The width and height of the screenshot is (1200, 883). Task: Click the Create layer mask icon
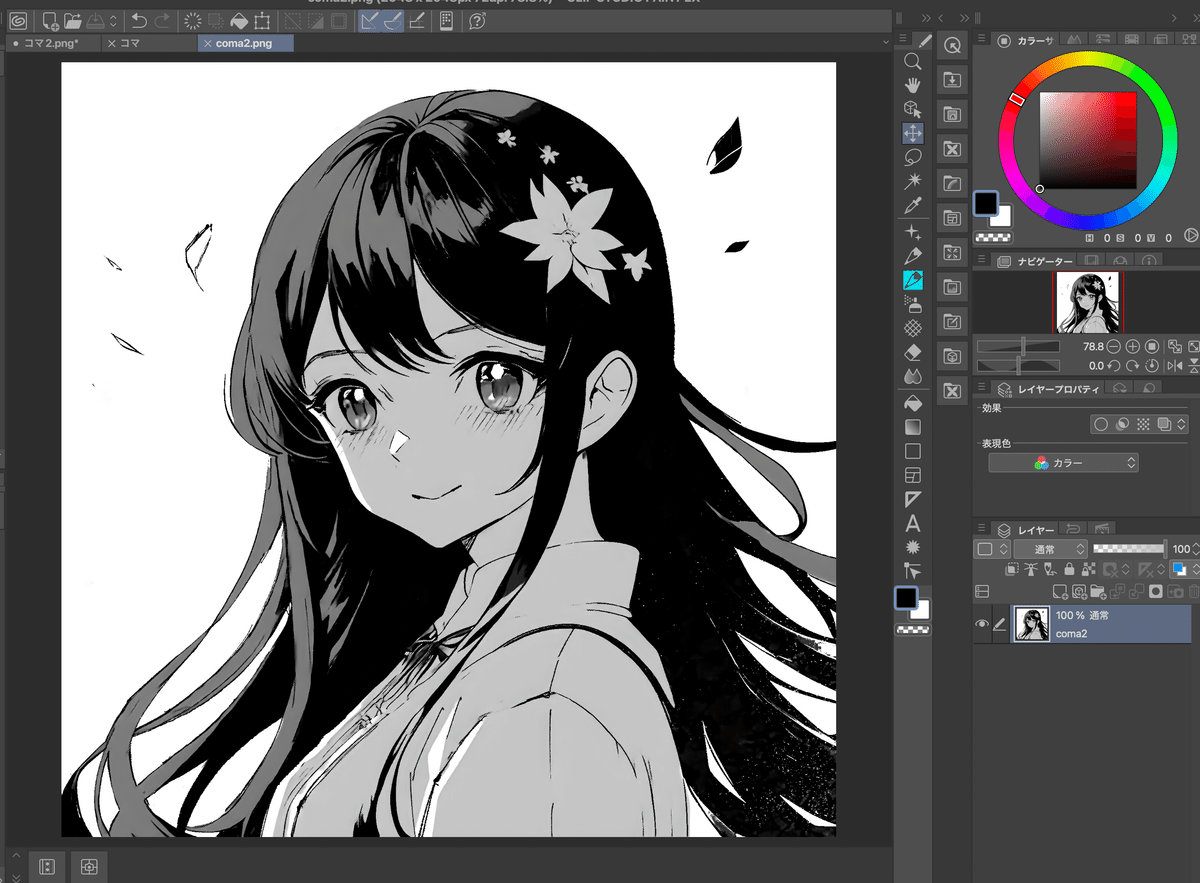coord(1155,592)
